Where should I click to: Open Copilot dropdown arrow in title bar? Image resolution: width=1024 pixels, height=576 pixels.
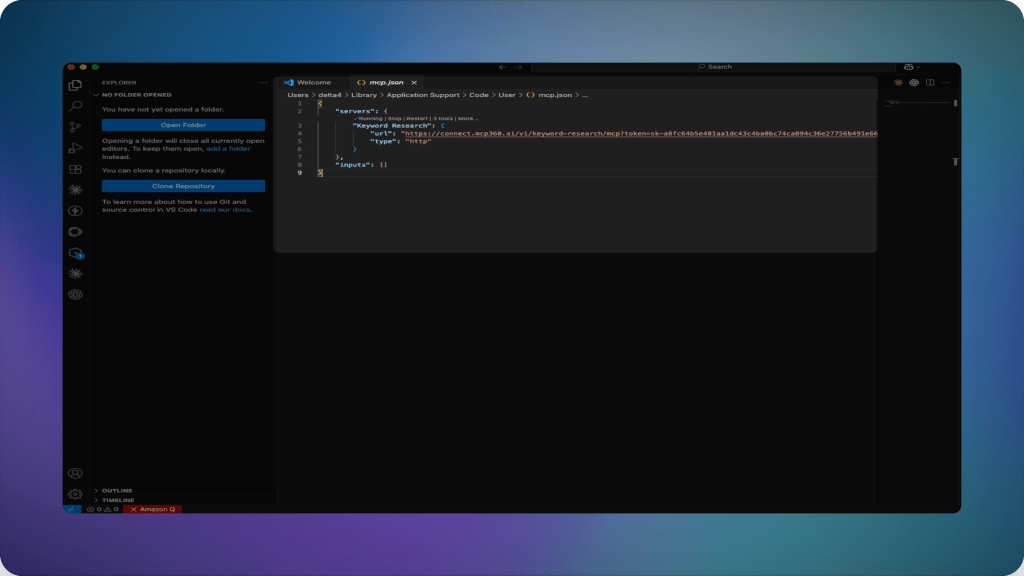click(x=918, y=67)
